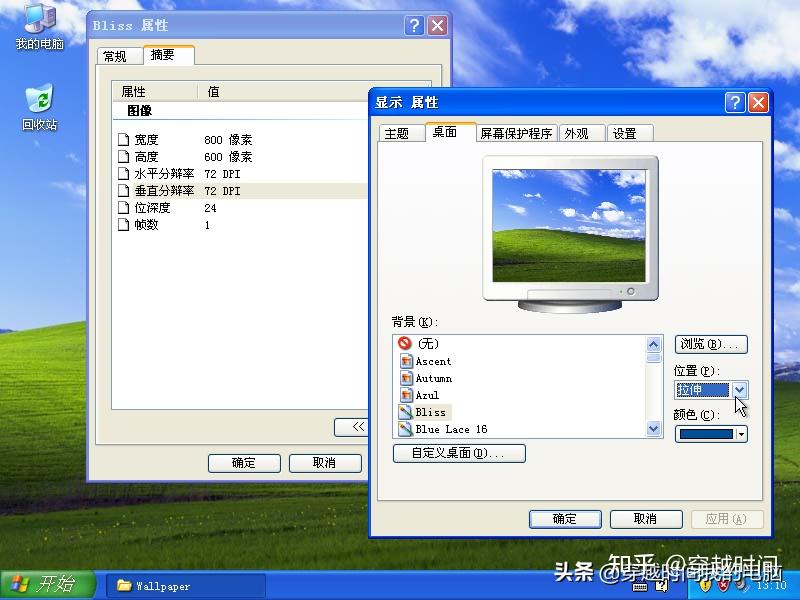Click the monitor wallpaper preview image
This screenshot has width=800, height=600.
click(568, 226)
